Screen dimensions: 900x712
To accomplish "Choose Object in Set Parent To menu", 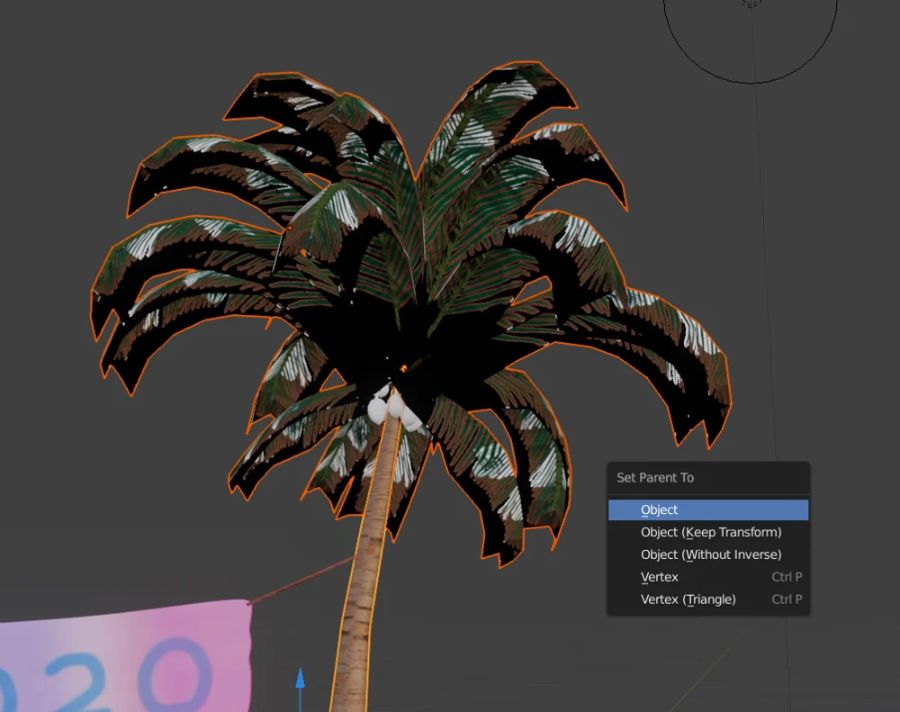I will coord(659,510).
